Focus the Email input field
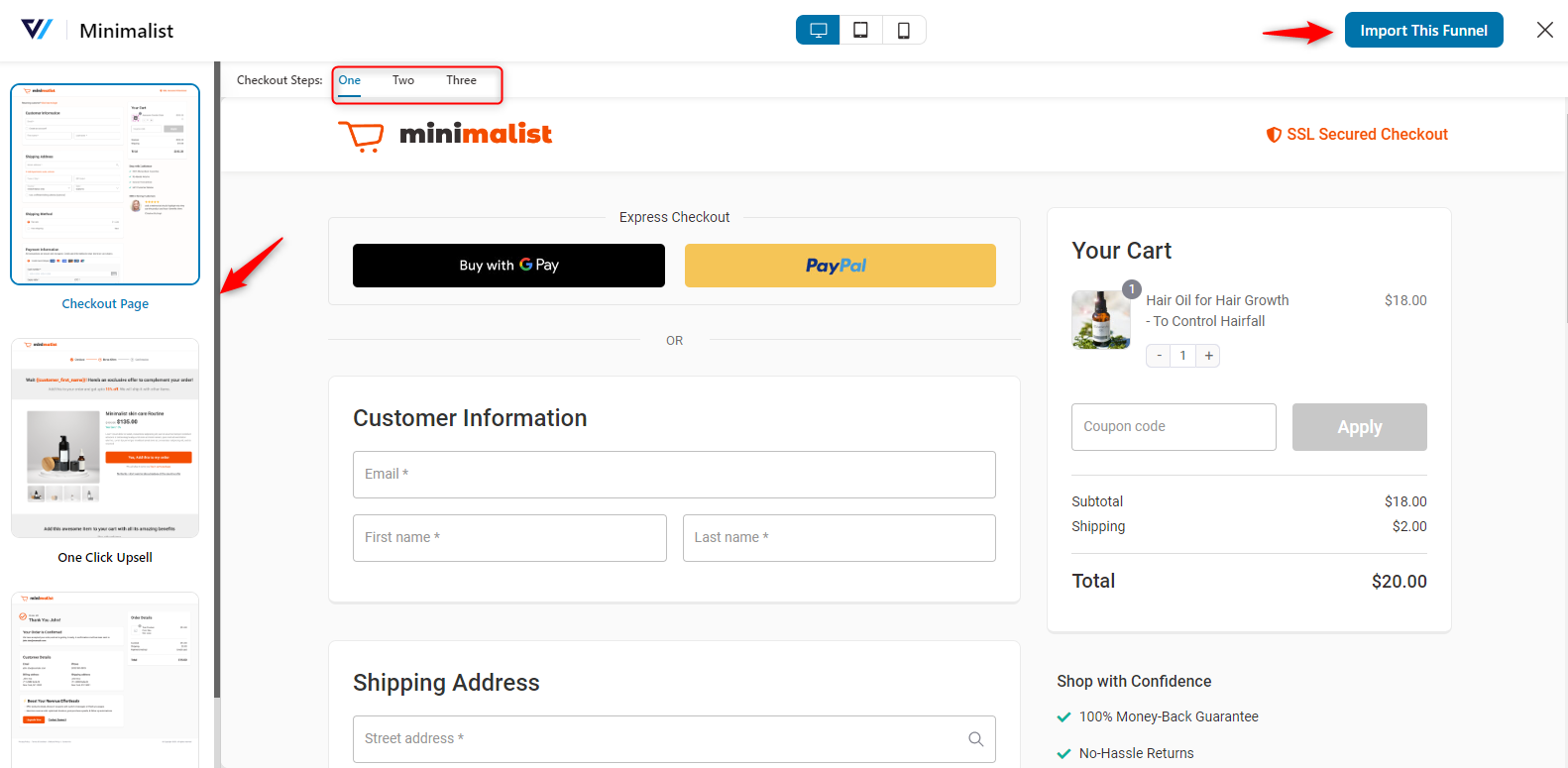Viewport: 1568px width, 768px height. 674,475
